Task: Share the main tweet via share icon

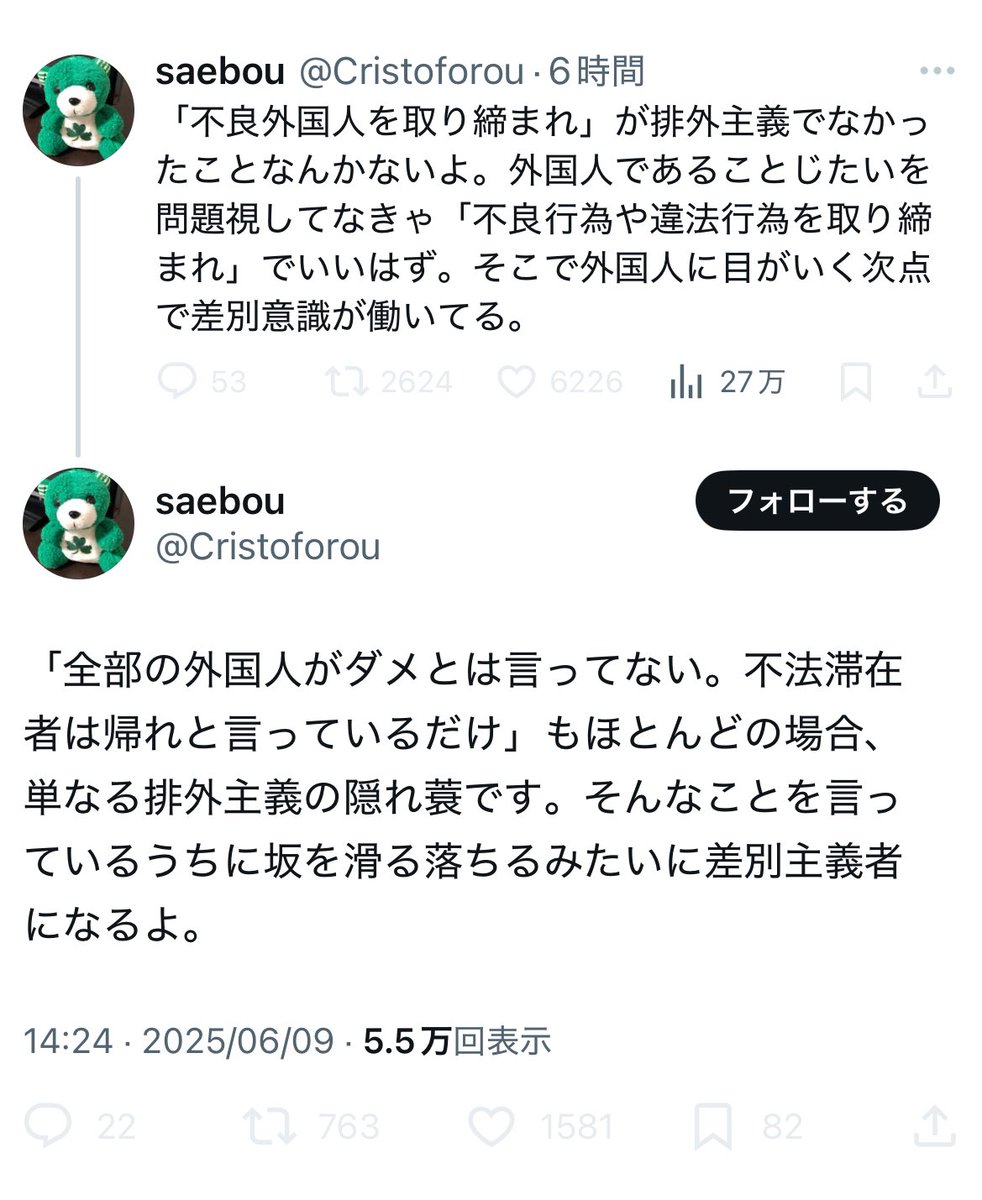Action: click(x=932, y=1127)
